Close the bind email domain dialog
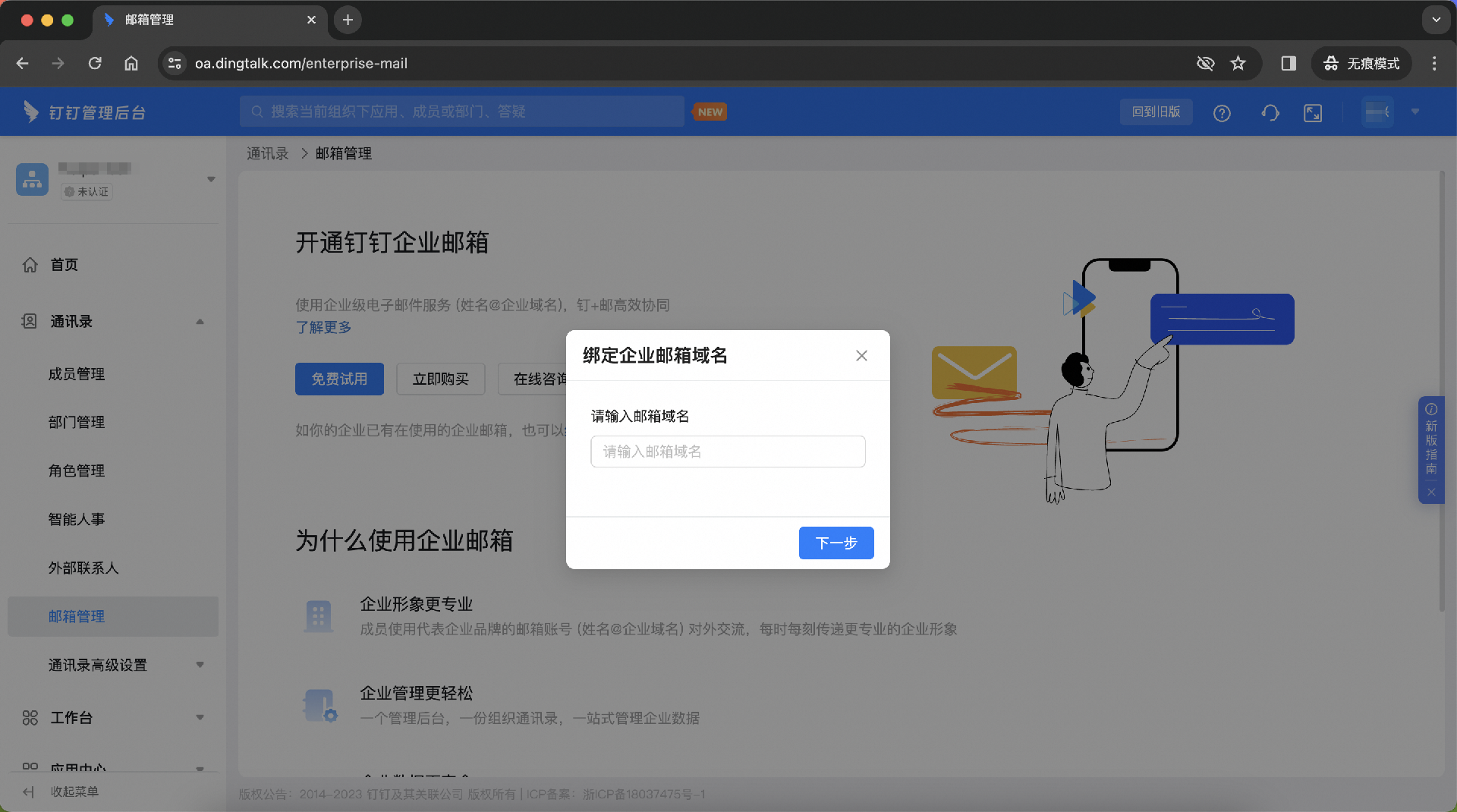This screenshot has height=812, width=1457. [x=861, y=355]
